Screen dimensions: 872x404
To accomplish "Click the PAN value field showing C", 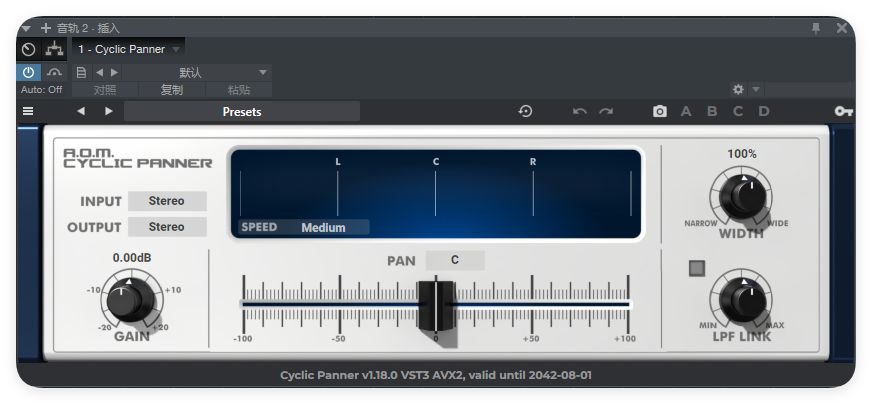I will 455,260.
